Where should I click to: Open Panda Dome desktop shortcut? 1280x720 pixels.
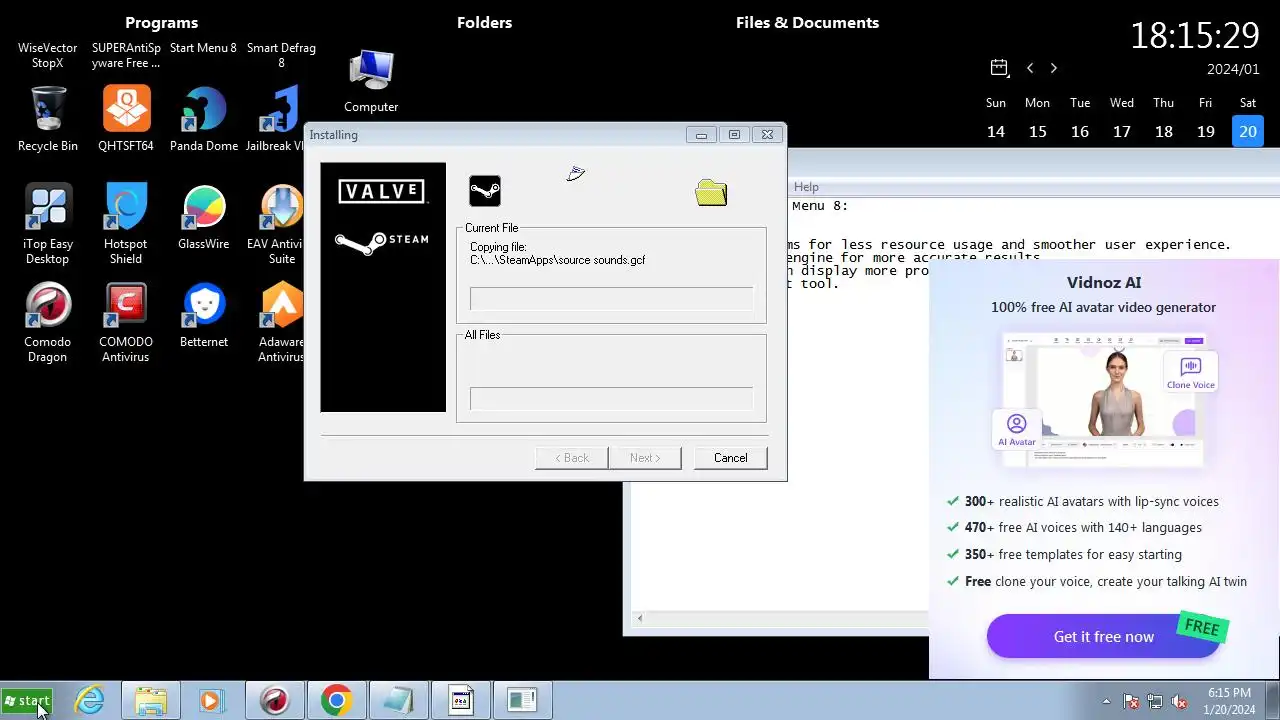coord(204,118)
